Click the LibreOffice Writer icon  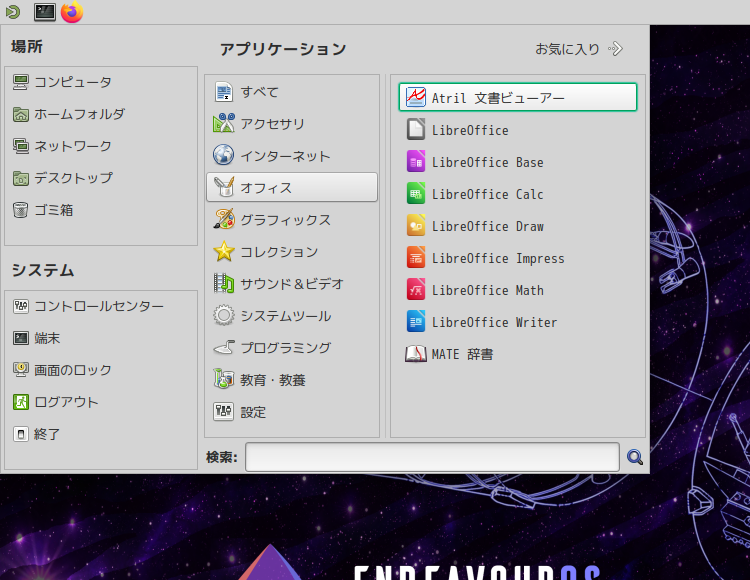[x=416, y=322]
